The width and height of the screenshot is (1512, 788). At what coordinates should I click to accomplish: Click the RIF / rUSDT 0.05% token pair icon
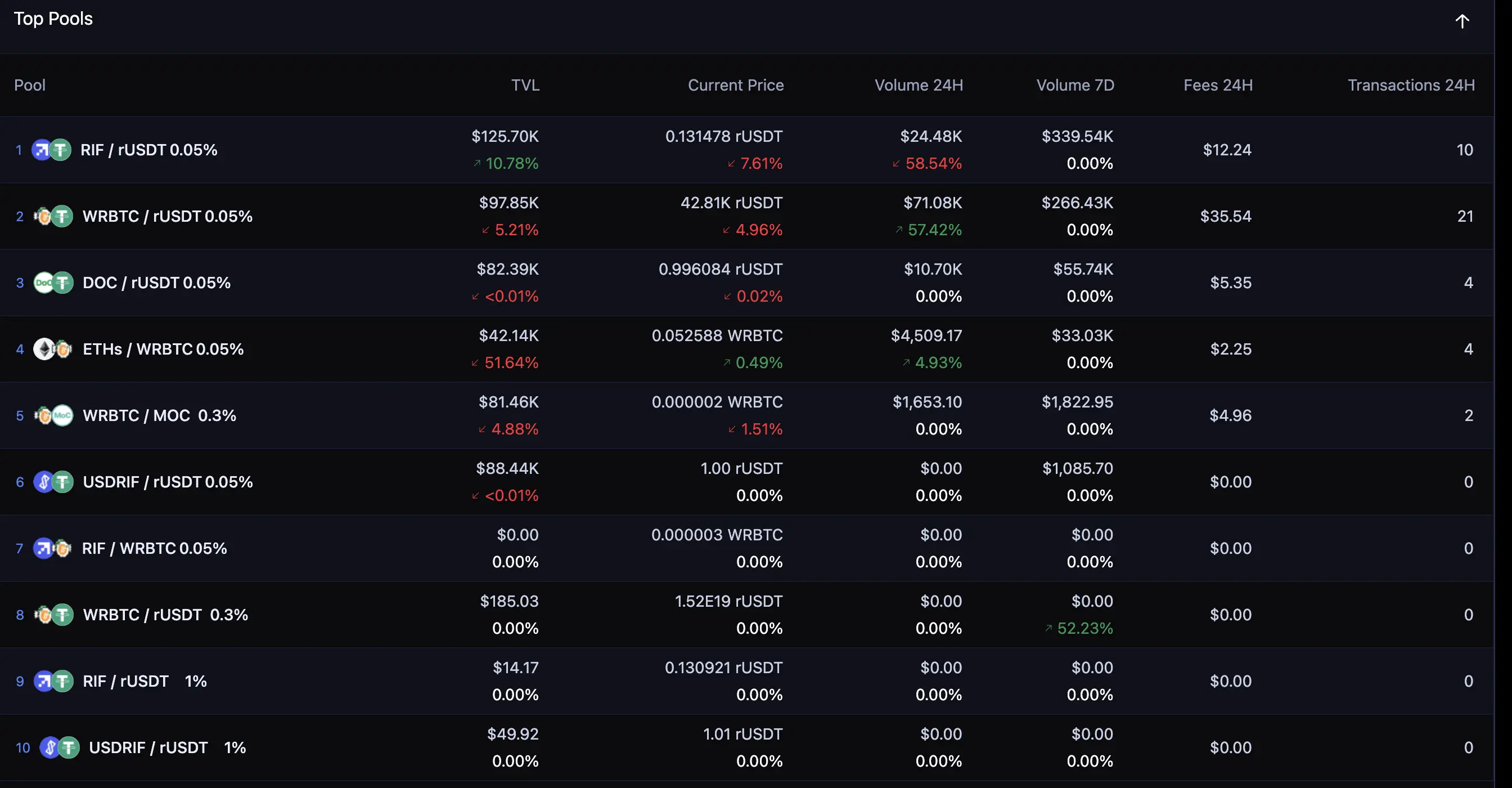pyautogui.click(x=51, y=150)
